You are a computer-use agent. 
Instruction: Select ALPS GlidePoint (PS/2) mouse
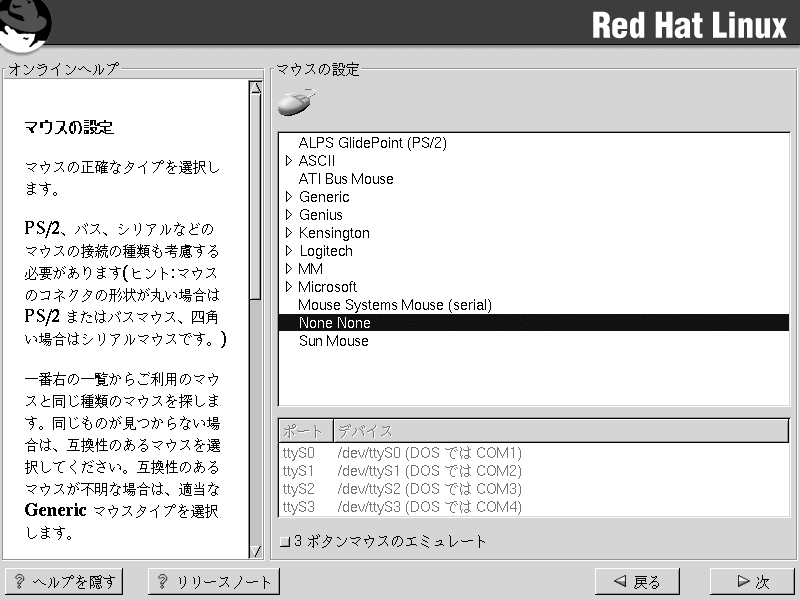[372, 143]
